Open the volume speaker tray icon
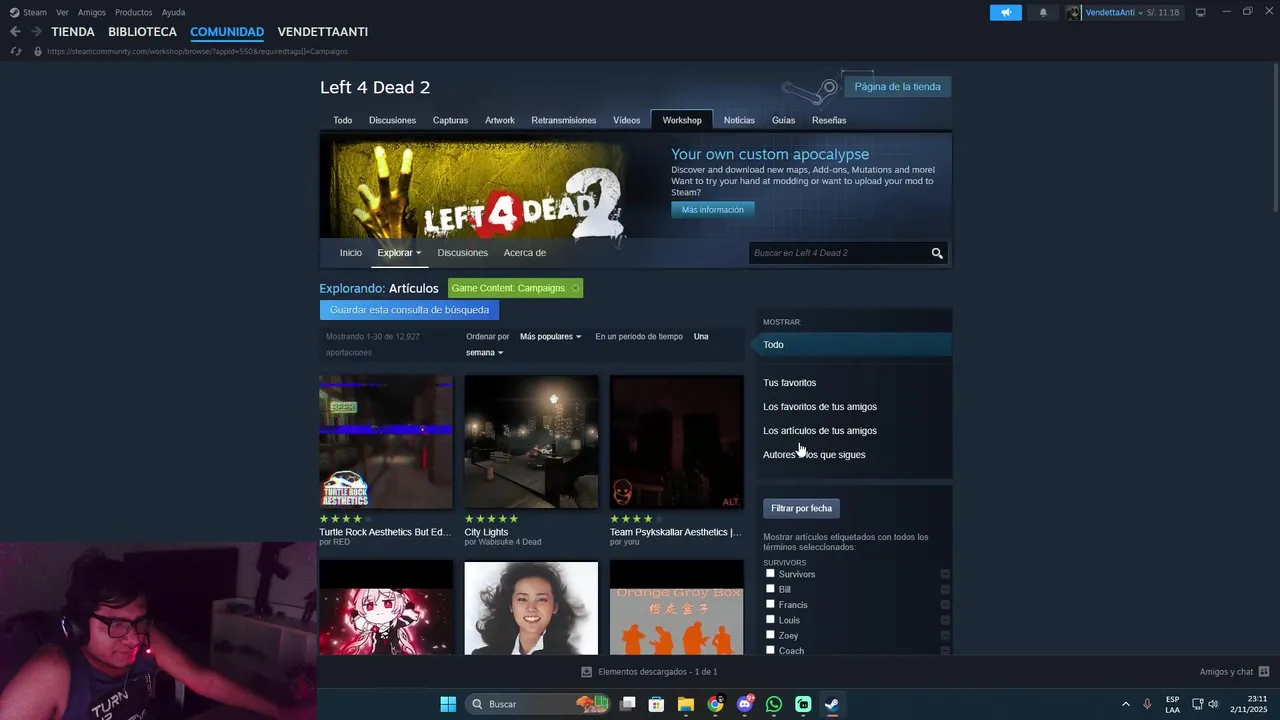The height and width of the screenshot is (720, 1280). pyautogui.click(x=1213, y=704)
